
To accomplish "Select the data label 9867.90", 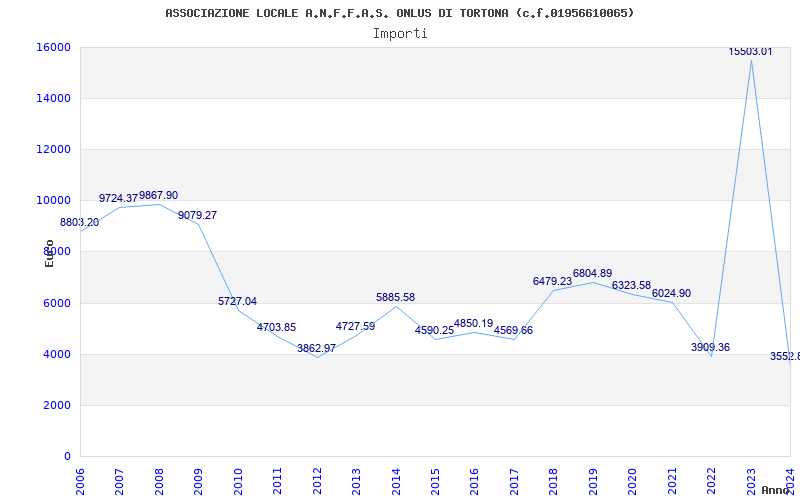I will tap(159, 195).
